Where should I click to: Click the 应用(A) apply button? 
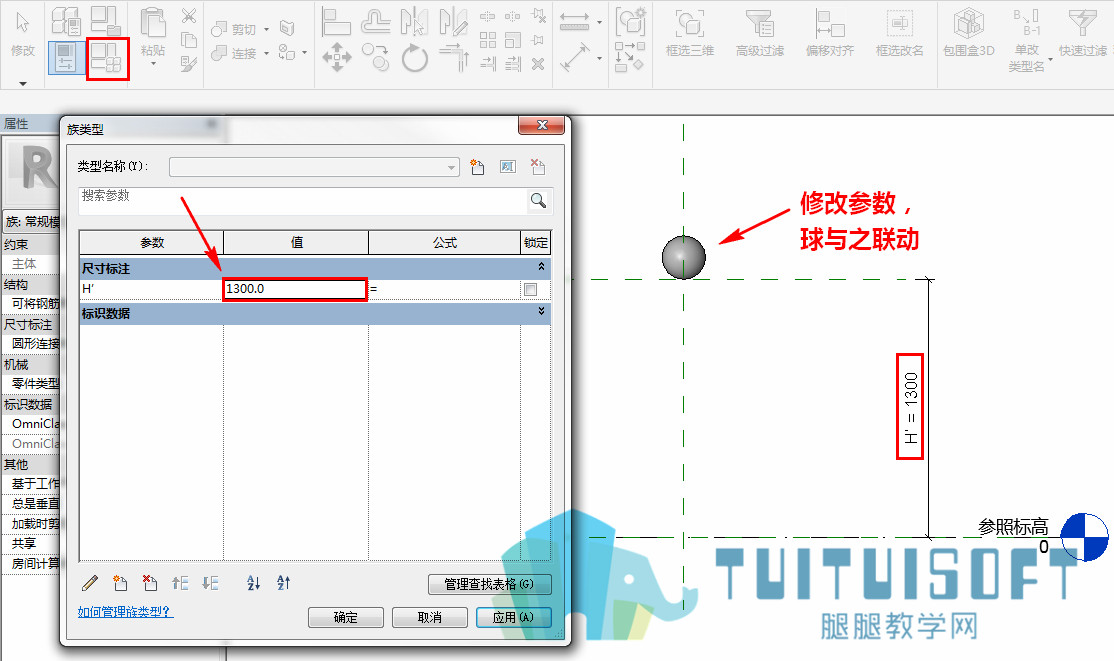pyautogui.click(x=513, y=617)
